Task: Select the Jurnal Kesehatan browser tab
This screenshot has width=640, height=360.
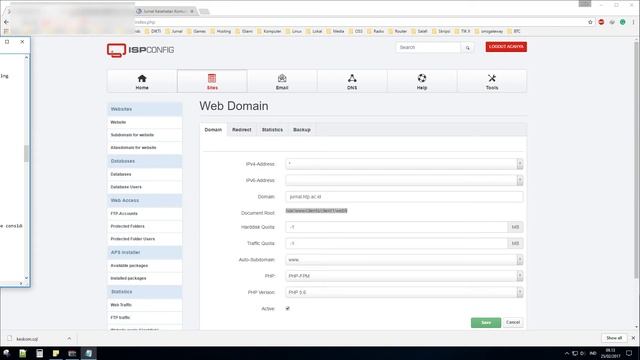Action: pyautogui.click(x=166, y=11)
